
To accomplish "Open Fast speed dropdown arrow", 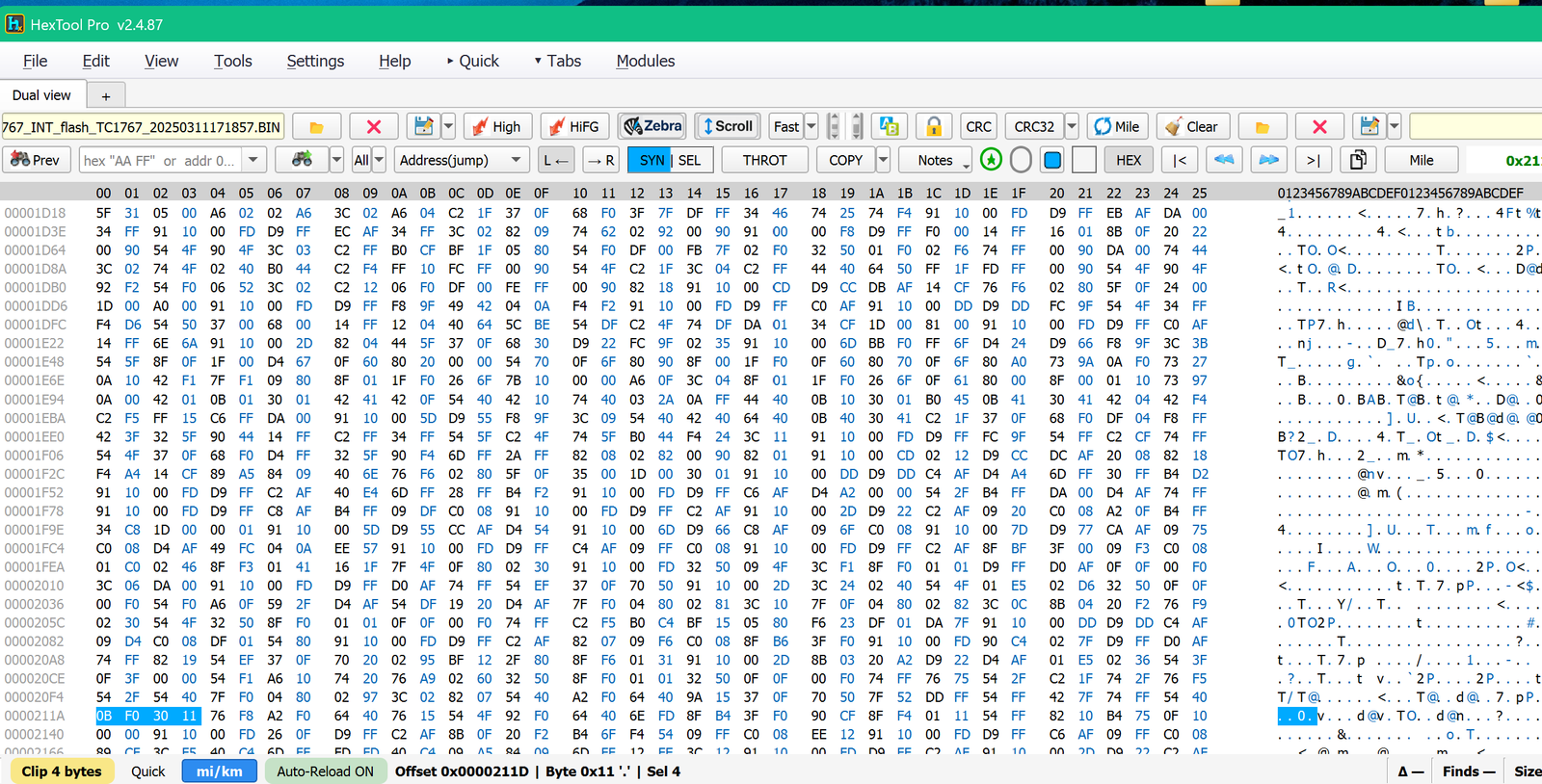I will pyautogui.click(x=811, y=126).
